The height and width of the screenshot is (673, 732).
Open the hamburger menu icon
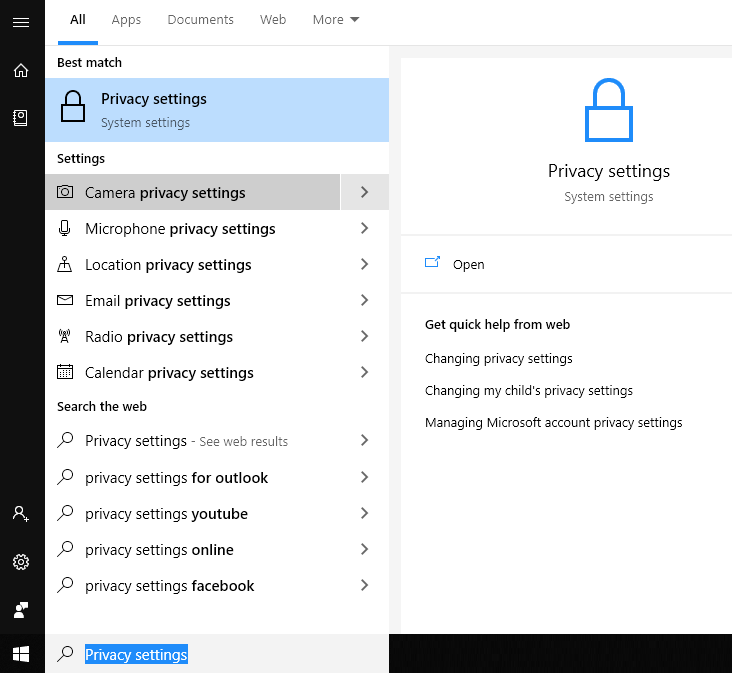[x=21, y=22]
